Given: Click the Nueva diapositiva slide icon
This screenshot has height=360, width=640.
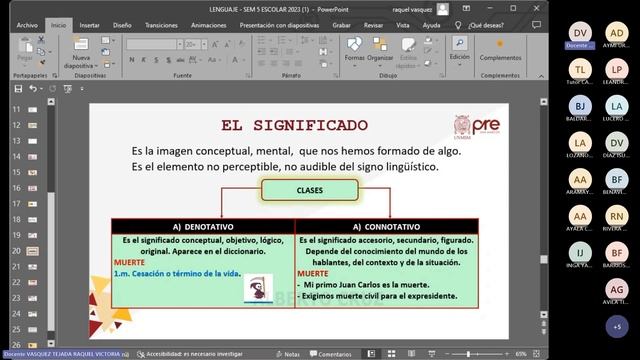Looking at the screenshot, I should (x=81, y=44).
